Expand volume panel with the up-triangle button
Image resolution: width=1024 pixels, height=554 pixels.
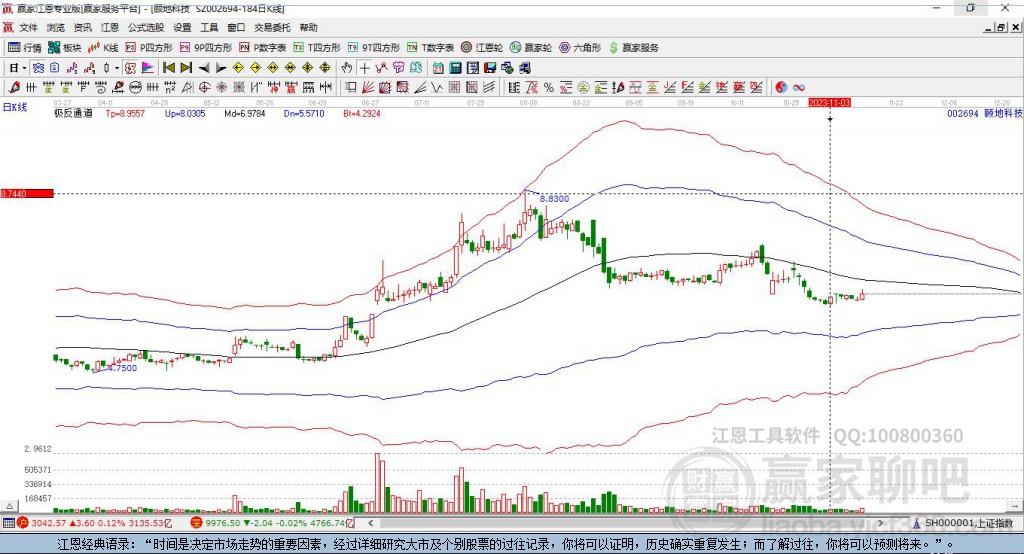(x=8, y=506)
